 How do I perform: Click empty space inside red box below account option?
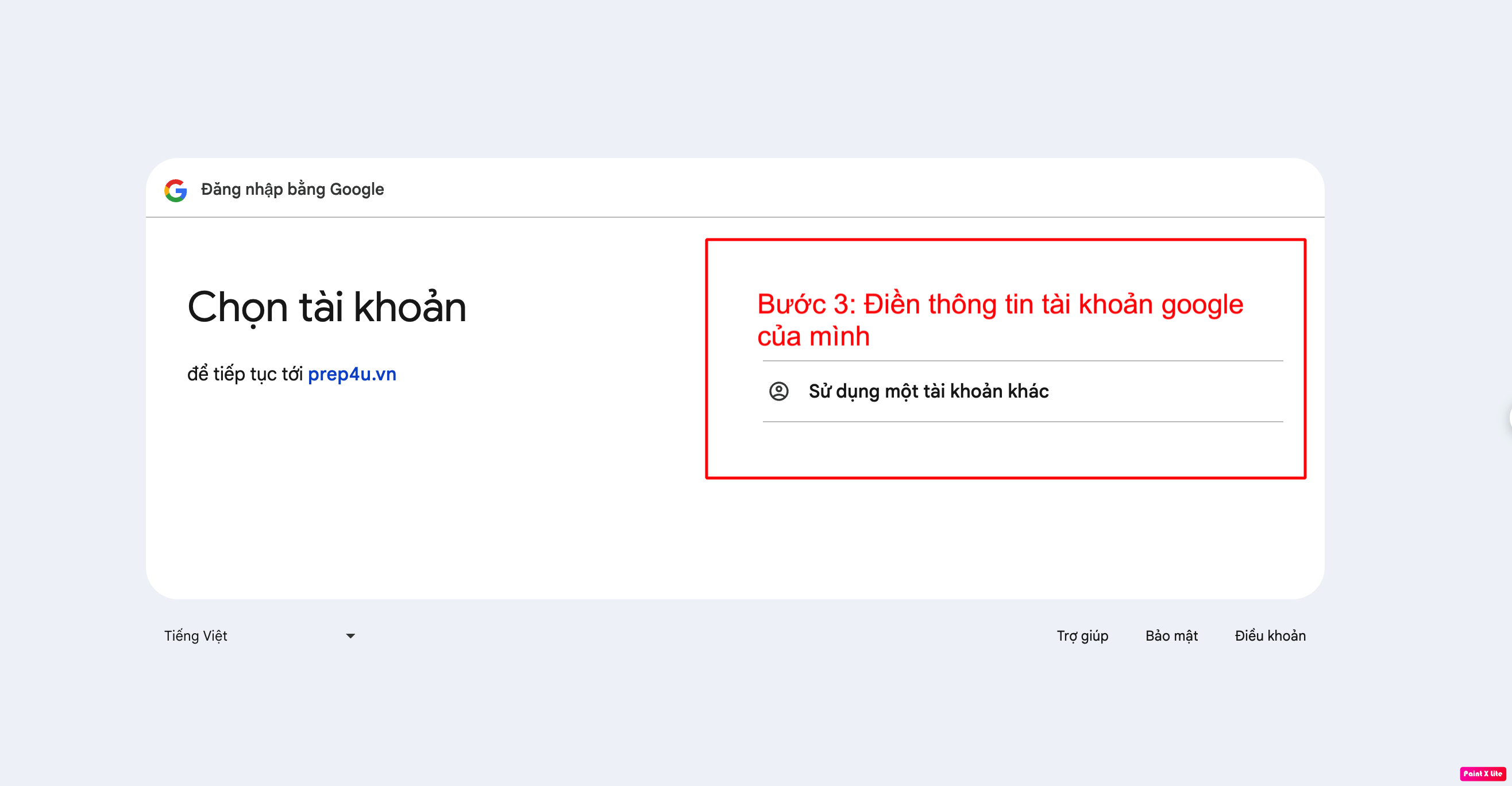click(1005, 449)
